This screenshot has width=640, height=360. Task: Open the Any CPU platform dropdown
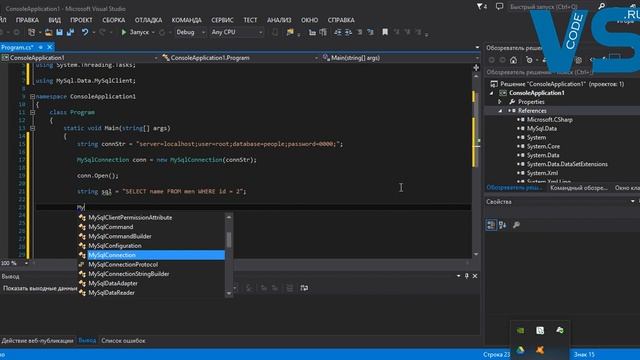pyautogui.click(x=237, y=32)
